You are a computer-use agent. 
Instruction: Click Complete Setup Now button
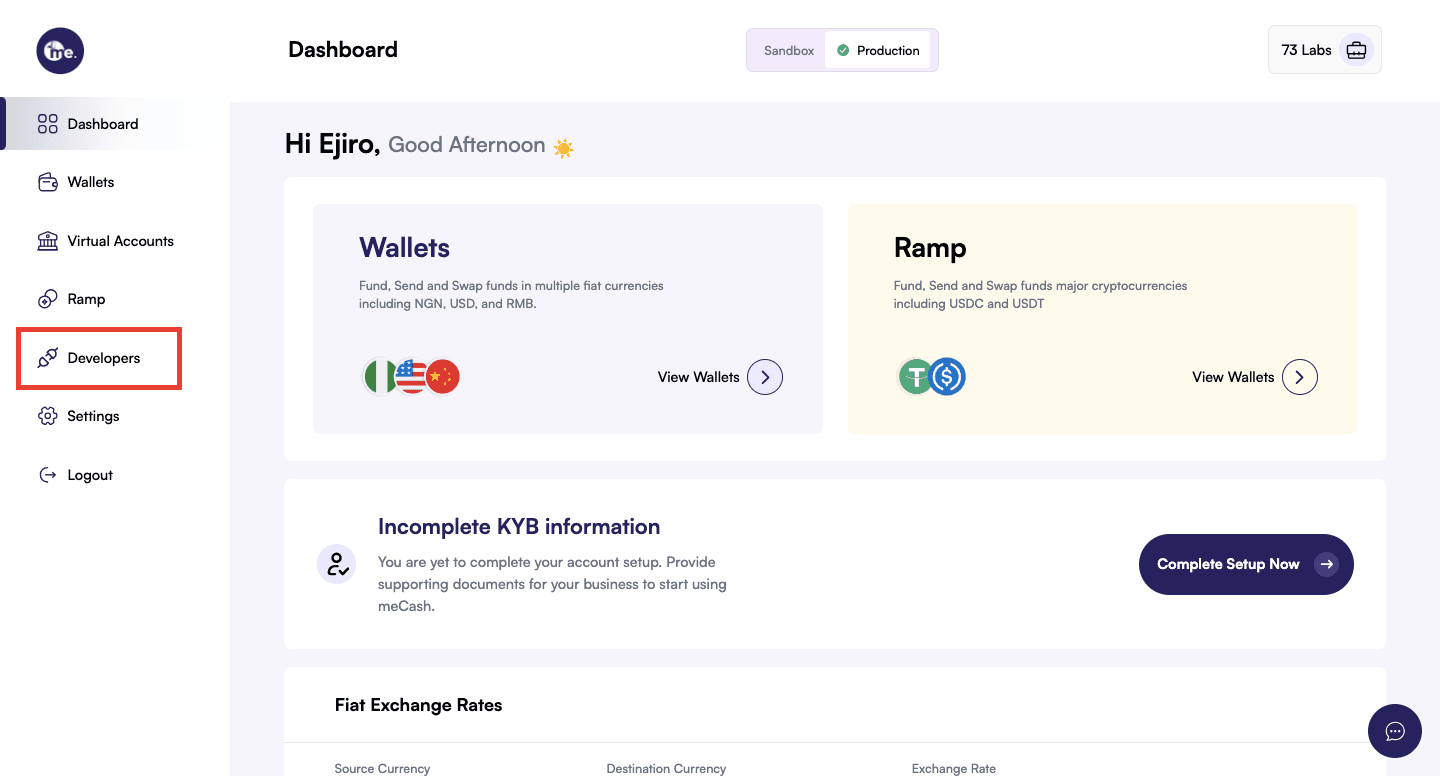click(1245, 564)
